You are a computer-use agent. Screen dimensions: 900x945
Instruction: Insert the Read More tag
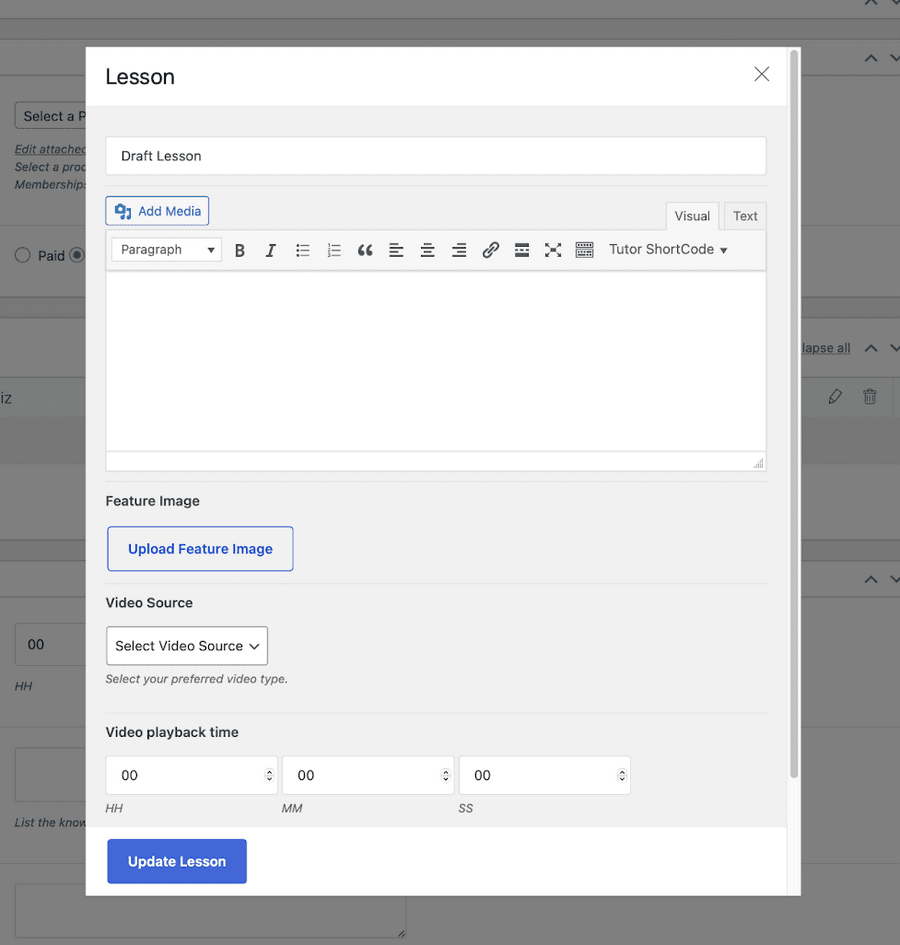pos(521,250)
